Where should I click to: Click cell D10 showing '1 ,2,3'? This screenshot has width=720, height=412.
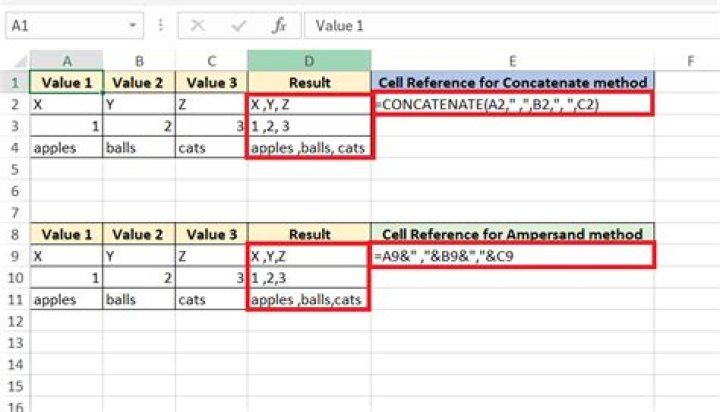tap(308, 277)
